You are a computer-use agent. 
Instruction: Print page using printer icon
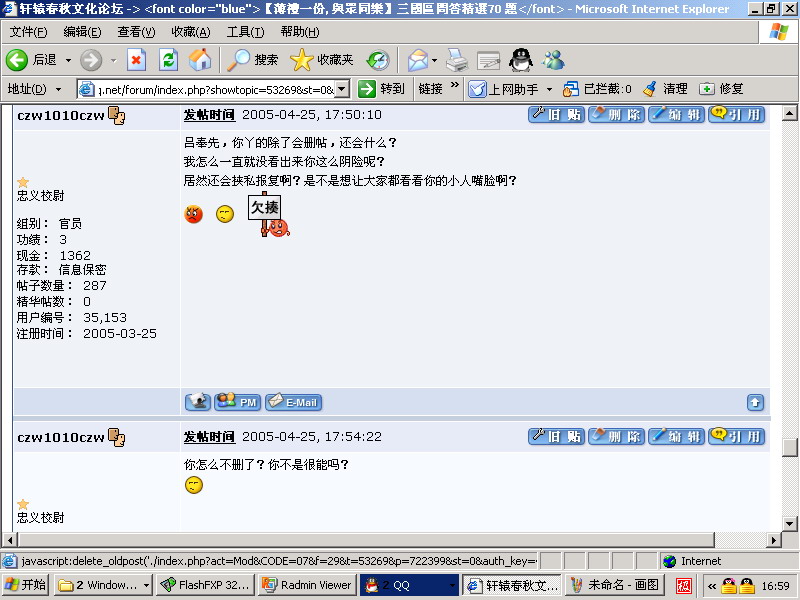click(457, 60)
